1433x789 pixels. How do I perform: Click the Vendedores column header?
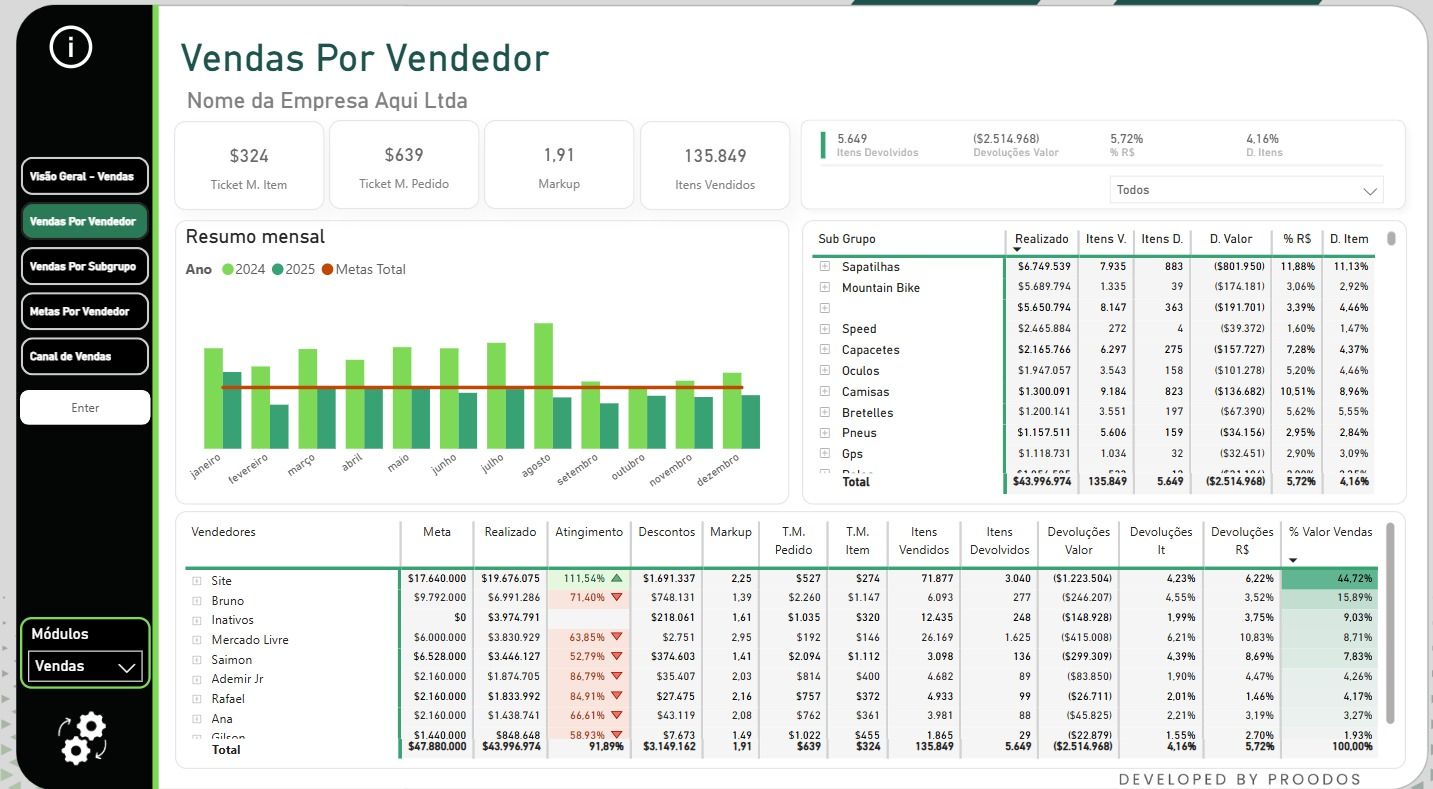223,532
